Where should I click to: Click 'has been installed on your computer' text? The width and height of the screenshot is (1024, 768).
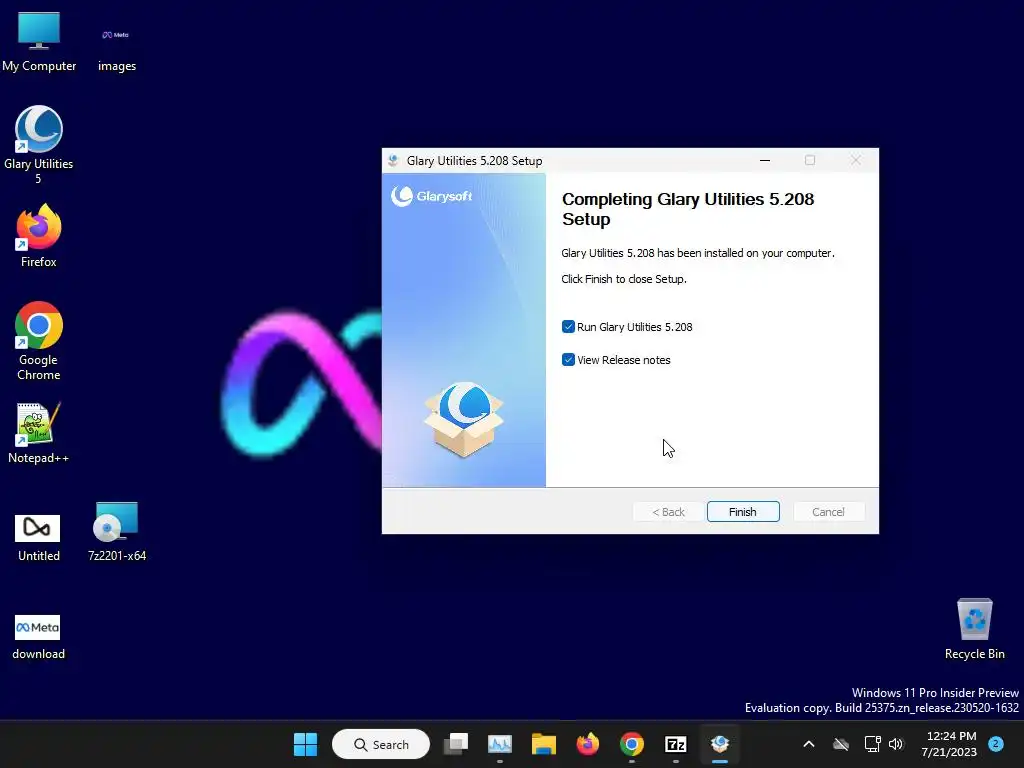point(746,253)
